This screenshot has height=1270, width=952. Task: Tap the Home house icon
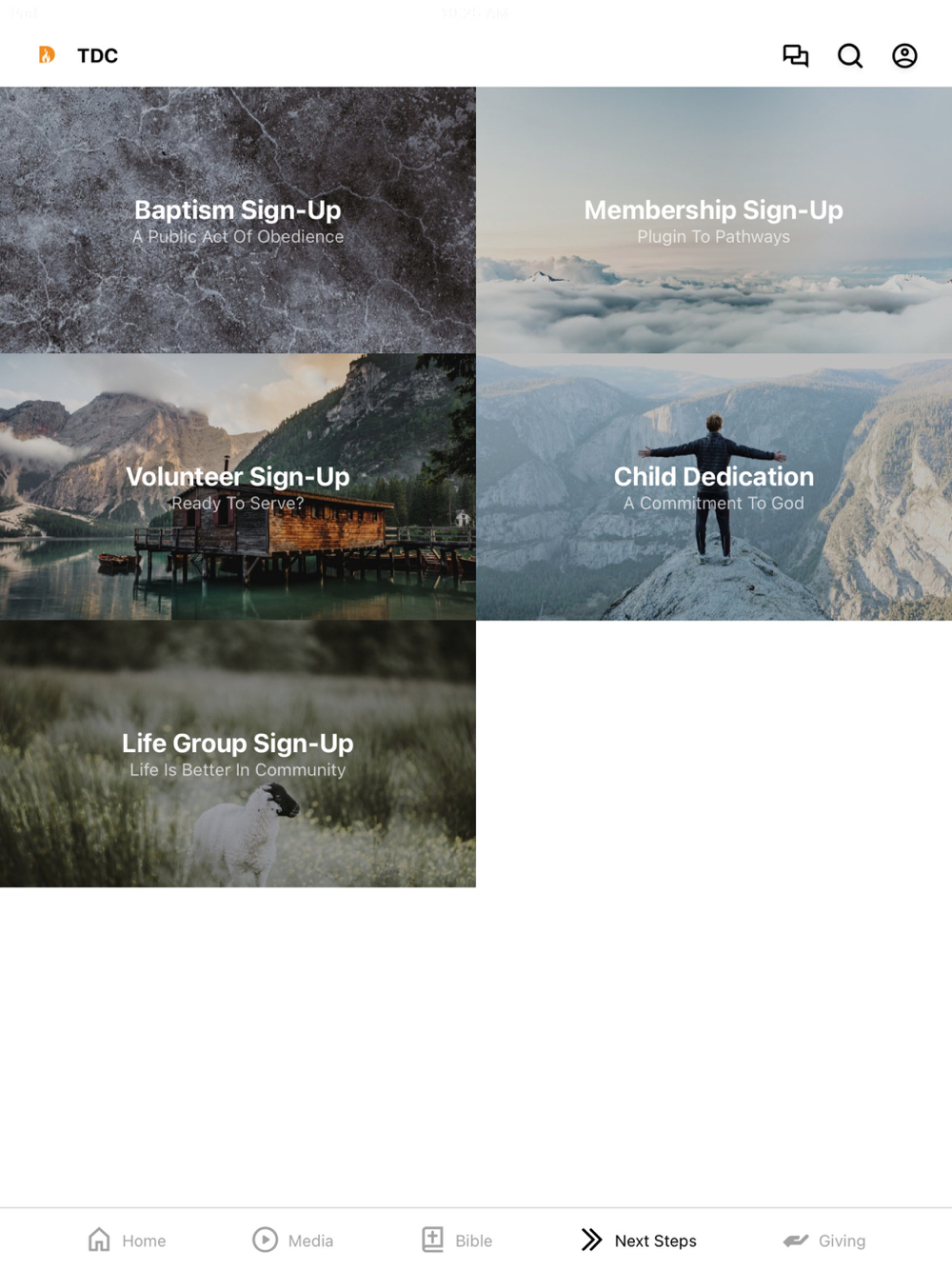pos(99,1239)
